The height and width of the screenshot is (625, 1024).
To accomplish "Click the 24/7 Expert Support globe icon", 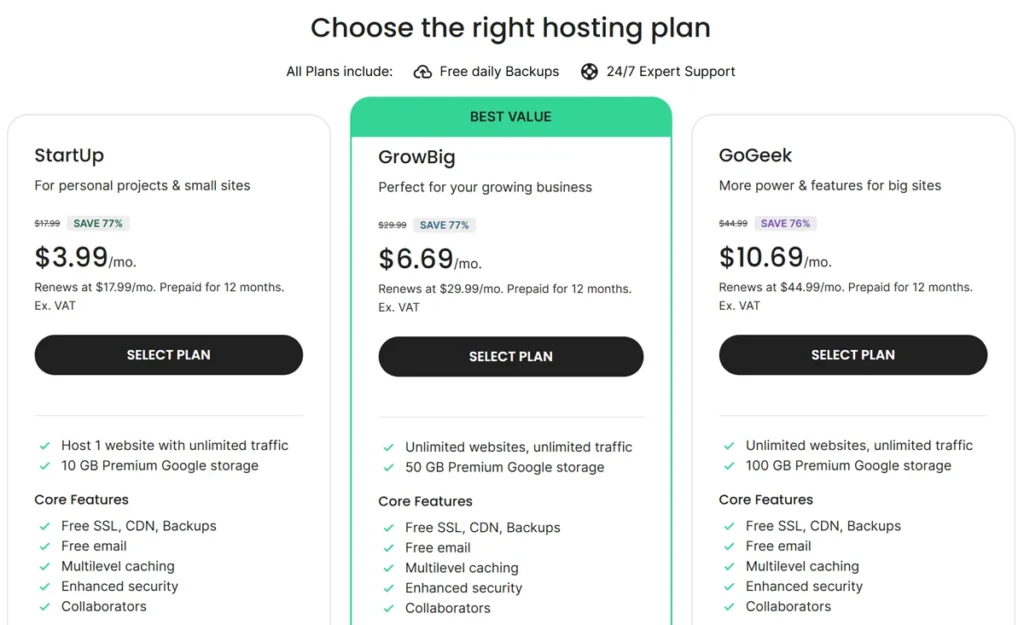I will pos(590,71).
